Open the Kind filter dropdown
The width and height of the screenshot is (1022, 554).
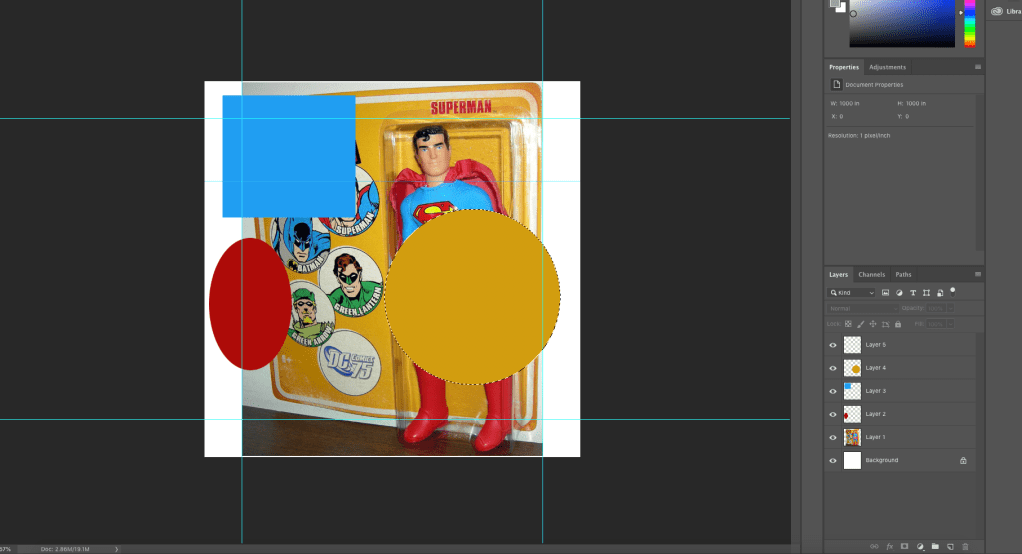pos(851,292)
